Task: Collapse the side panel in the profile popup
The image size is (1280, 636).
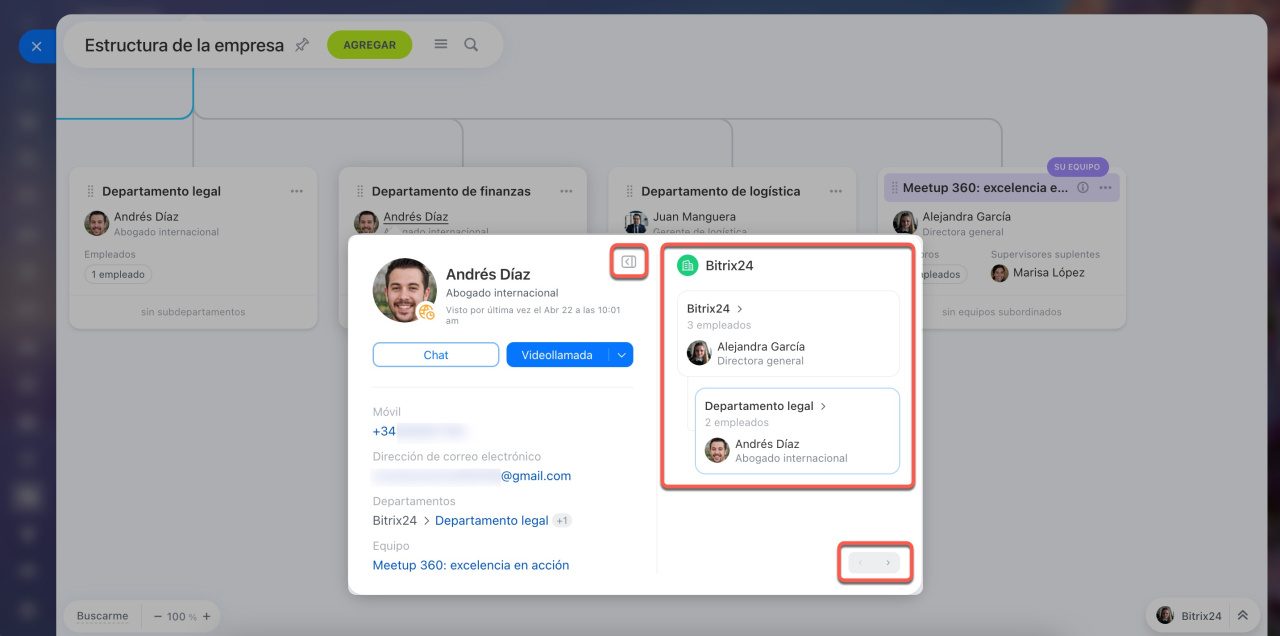Action: (x=629, y=262)
